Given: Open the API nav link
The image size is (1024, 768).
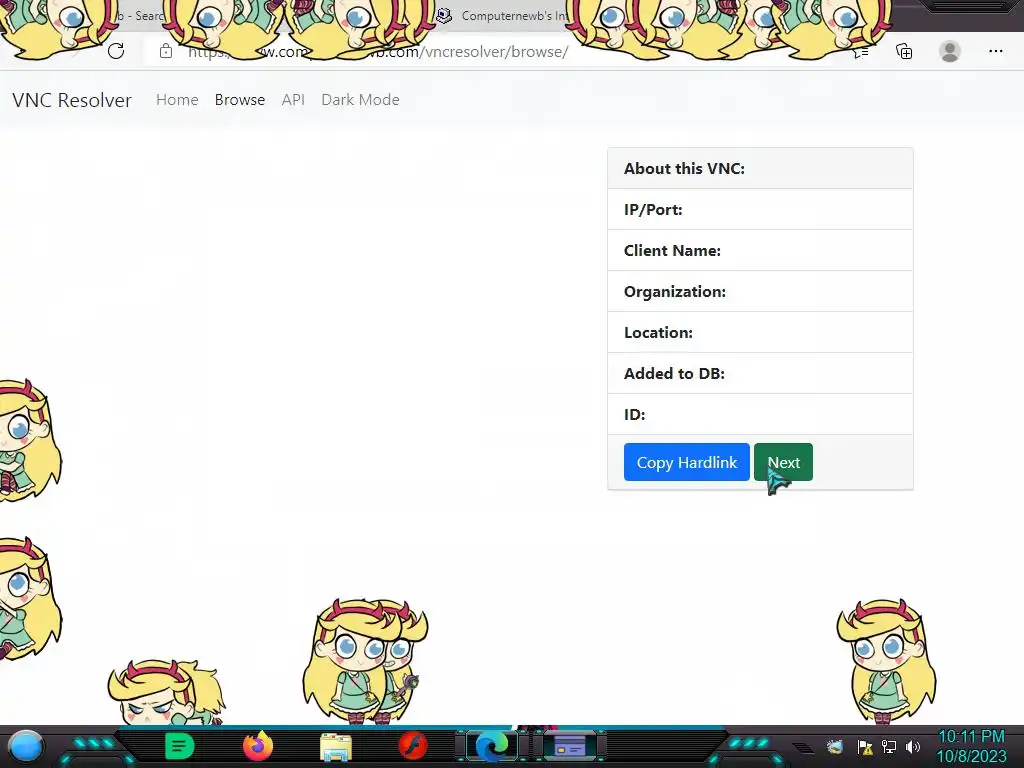Looking at the screenshot, I should pos(293,100).
